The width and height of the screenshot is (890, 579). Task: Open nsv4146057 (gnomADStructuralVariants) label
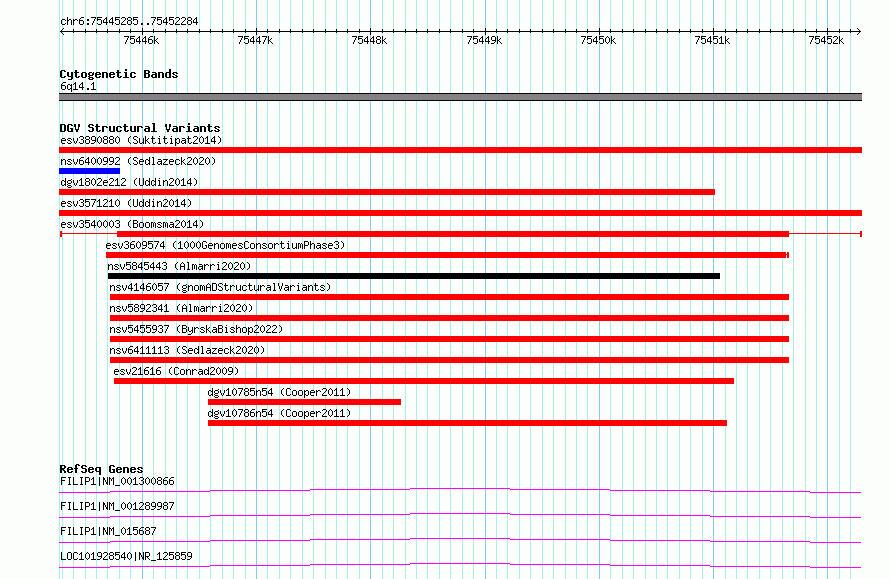coord(220,287)
